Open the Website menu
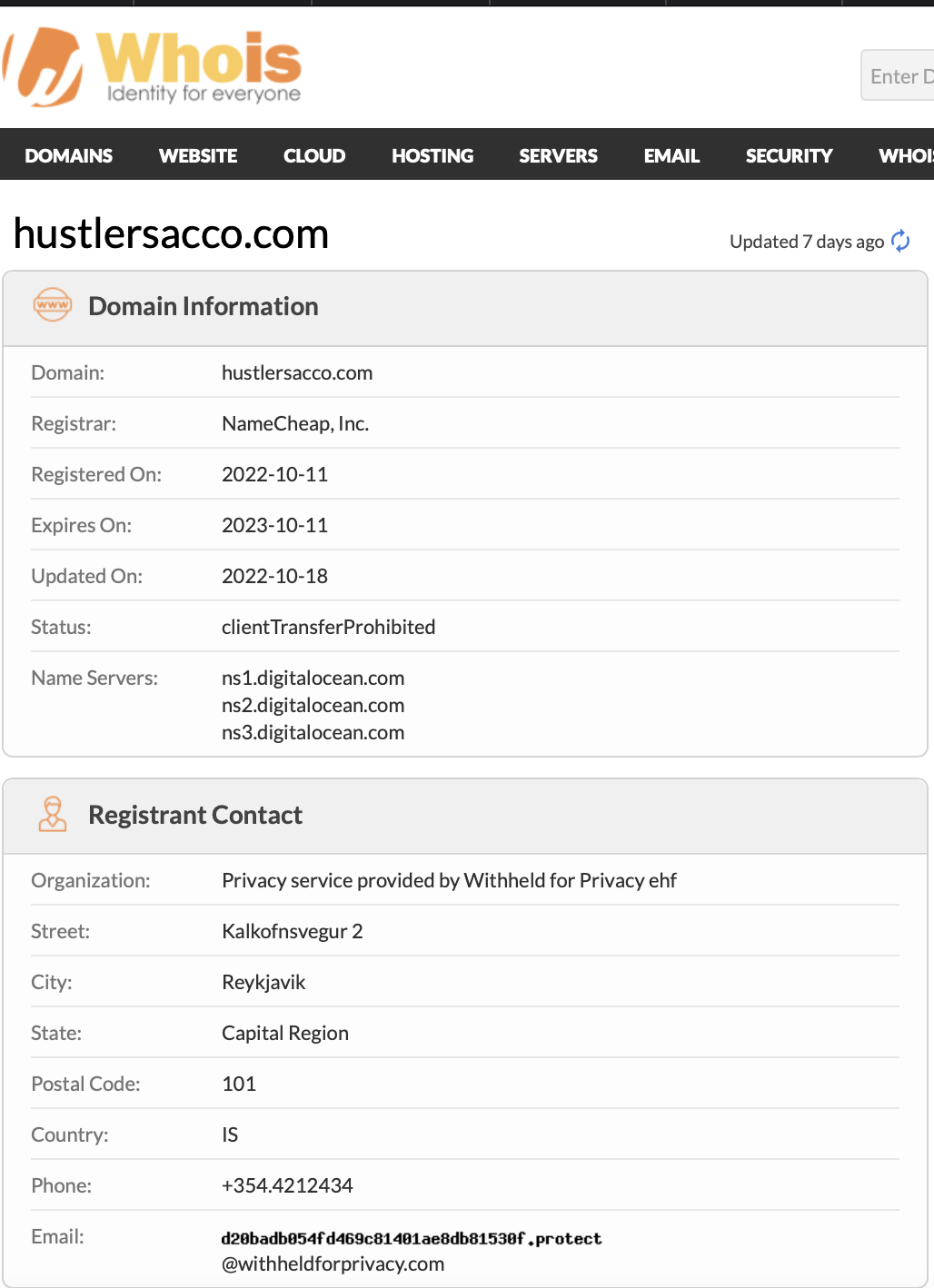Image resolution: width=934 pixels, height=1288 pixels. [198, 155]
